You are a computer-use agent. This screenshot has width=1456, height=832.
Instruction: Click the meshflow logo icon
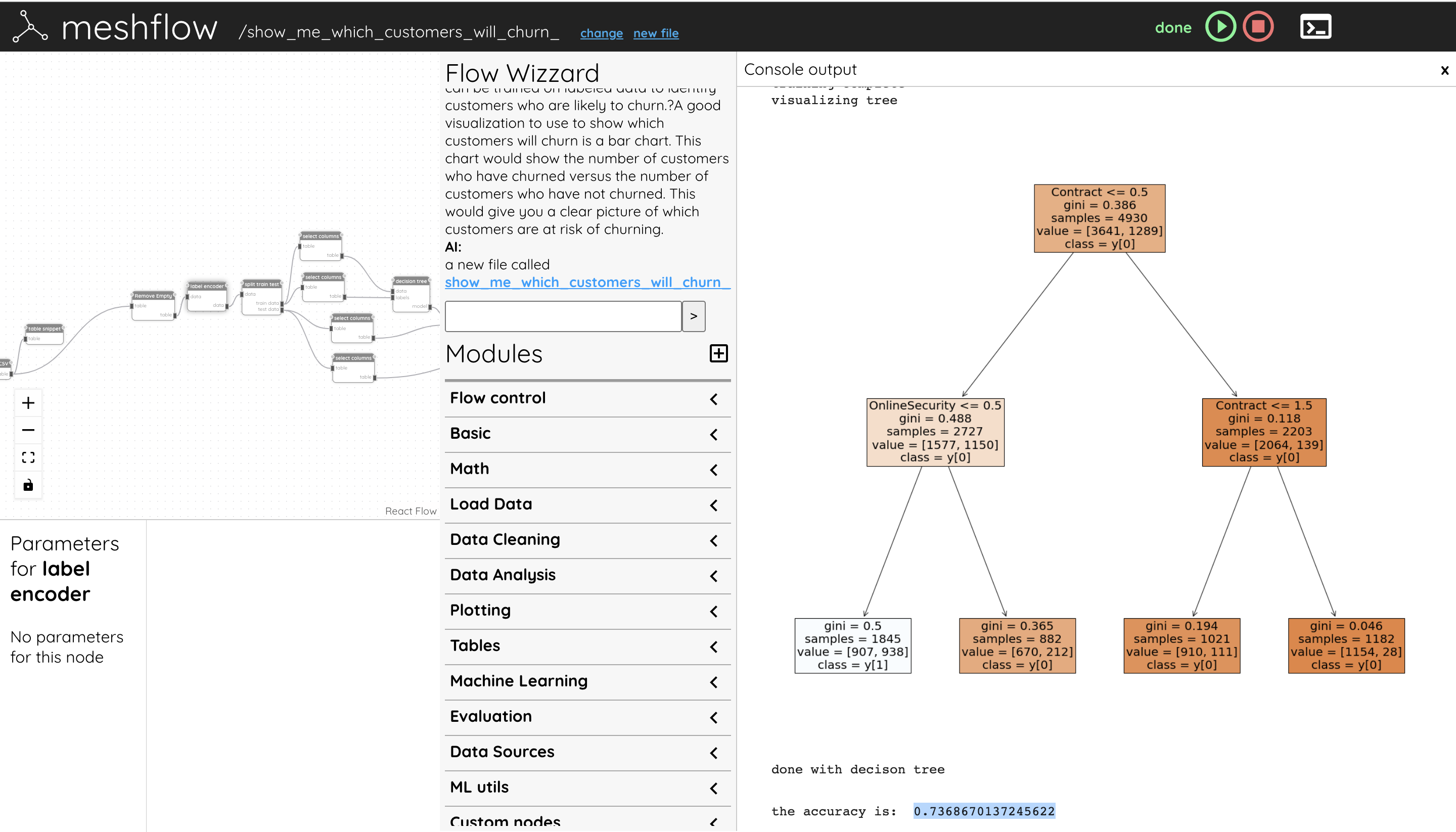tap(30, 27)
